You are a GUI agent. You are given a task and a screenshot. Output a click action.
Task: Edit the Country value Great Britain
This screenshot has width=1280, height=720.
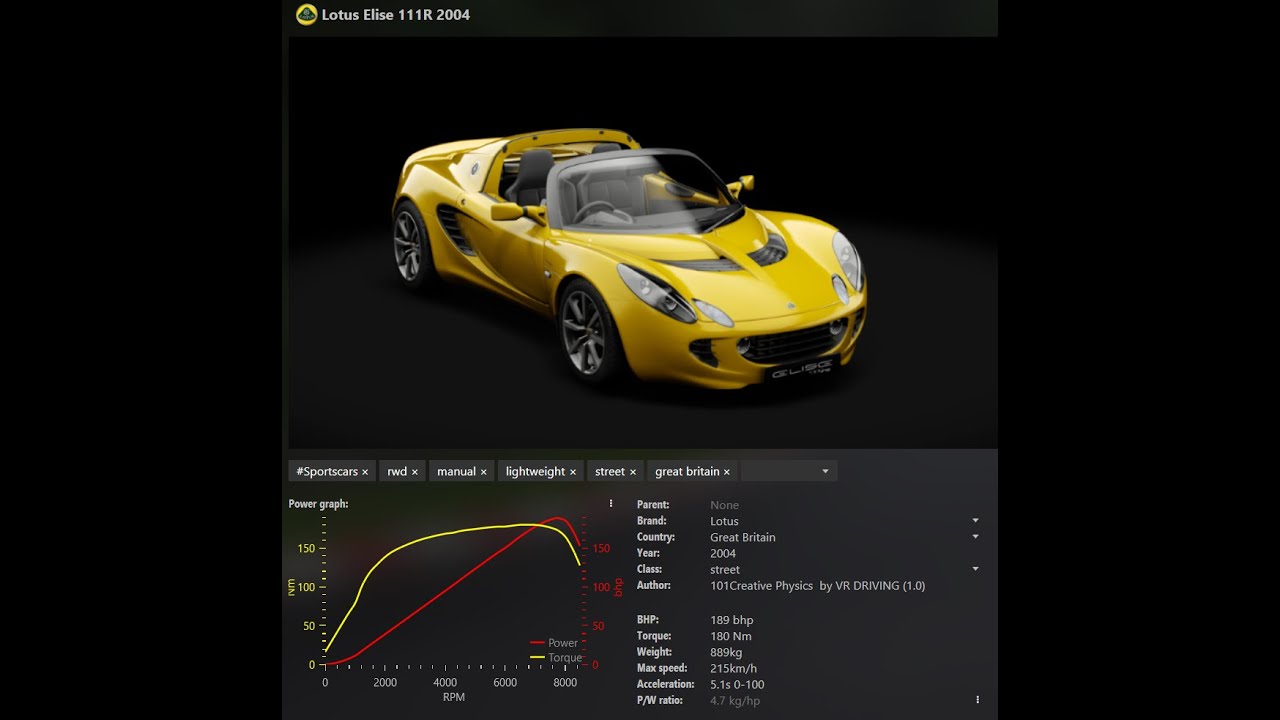(x=743, y=537)
